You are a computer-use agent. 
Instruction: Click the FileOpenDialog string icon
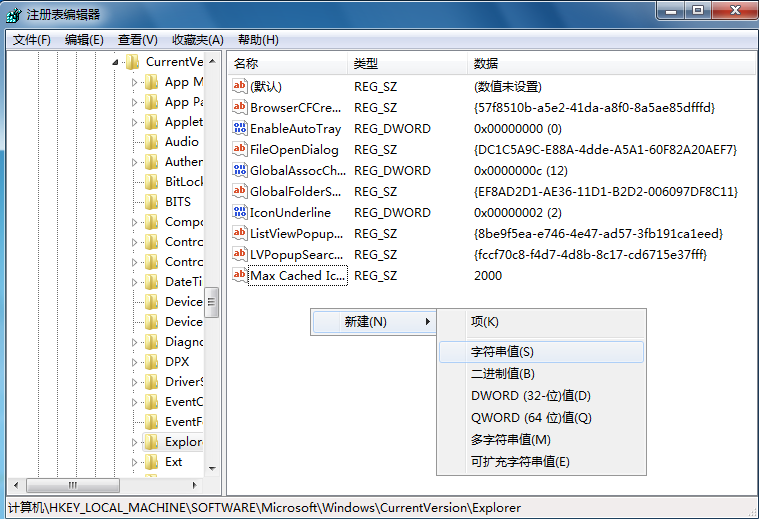pyautogui.click(x=239, y=149)
